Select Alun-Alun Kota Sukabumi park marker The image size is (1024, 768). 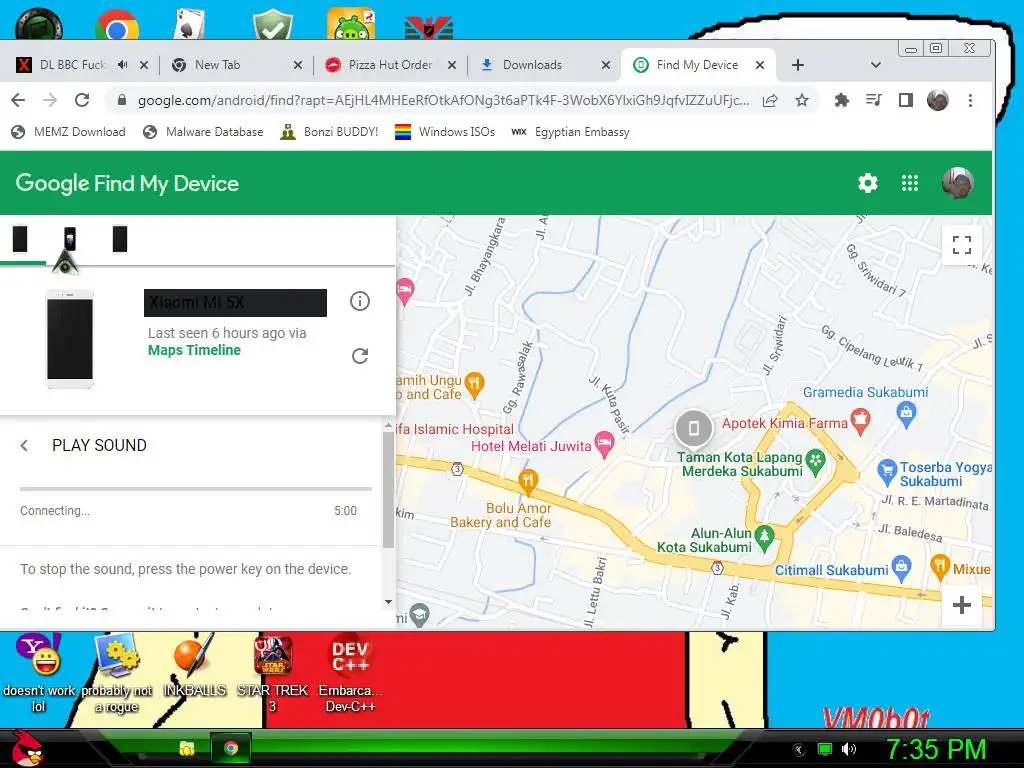(x=764, y=537)
